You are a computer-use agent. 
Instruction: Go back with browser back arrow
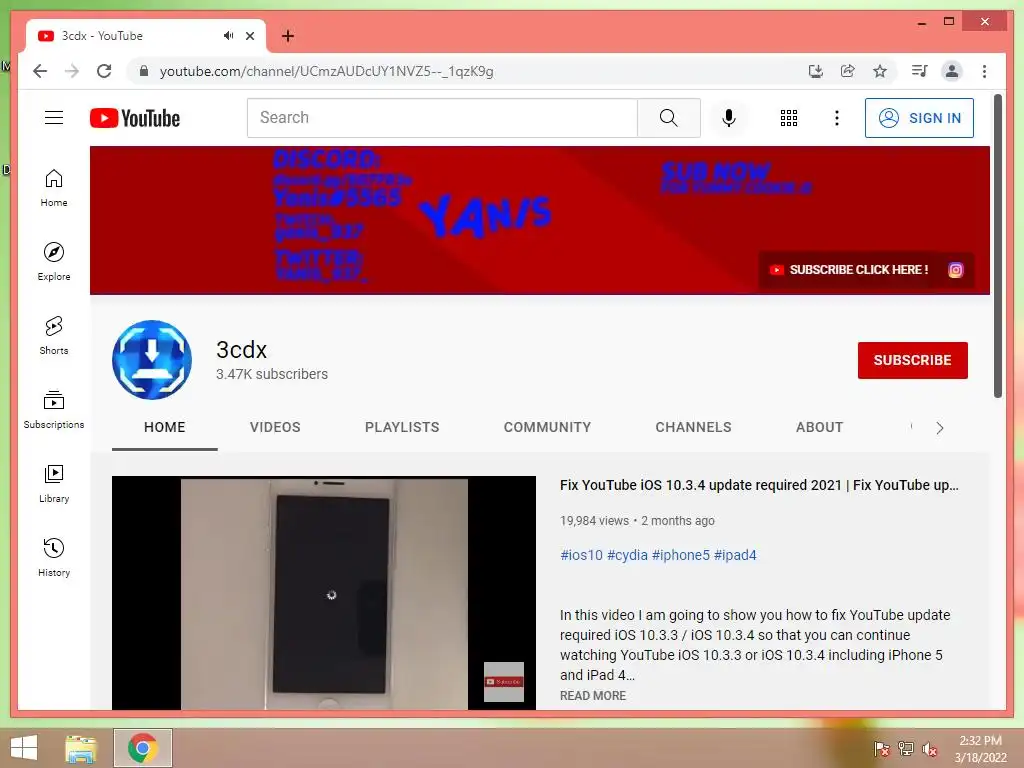coord(40,71)
